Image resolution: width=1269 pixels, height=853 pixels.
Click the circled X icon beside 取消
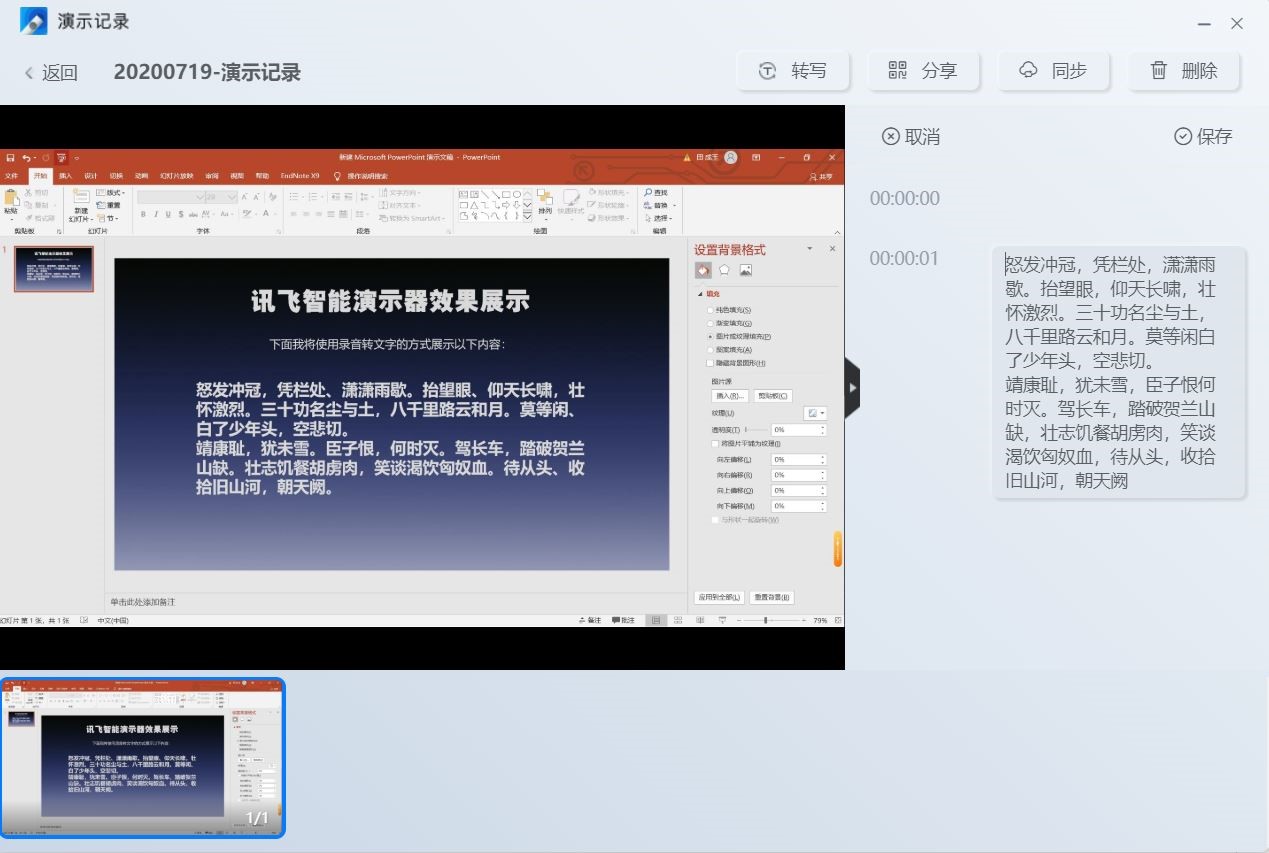890,136
